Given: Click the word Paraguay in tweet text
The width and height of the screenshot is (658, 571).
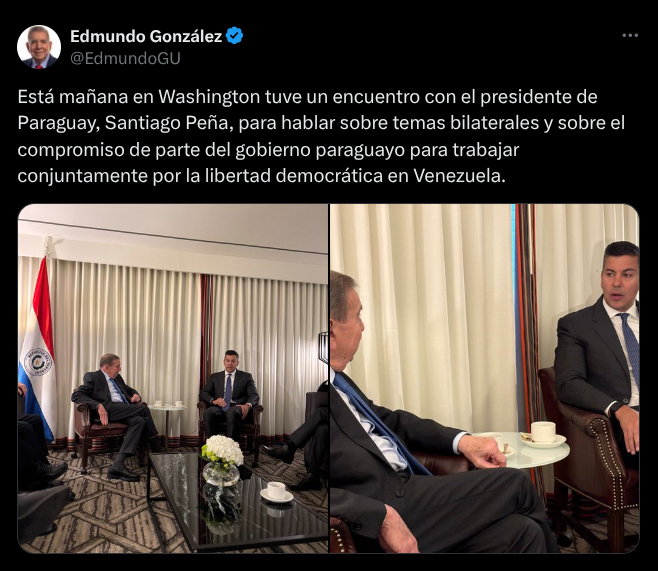Looking at the screenshot, I should click(x=59, y=123).
